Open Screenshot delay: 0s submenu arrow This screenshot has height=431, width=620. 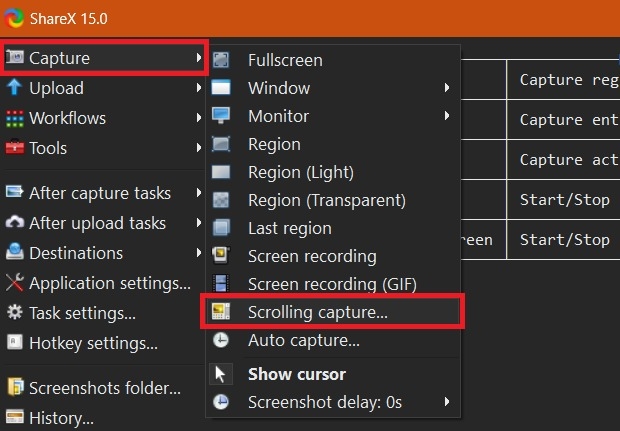click(x=447, y=402)
